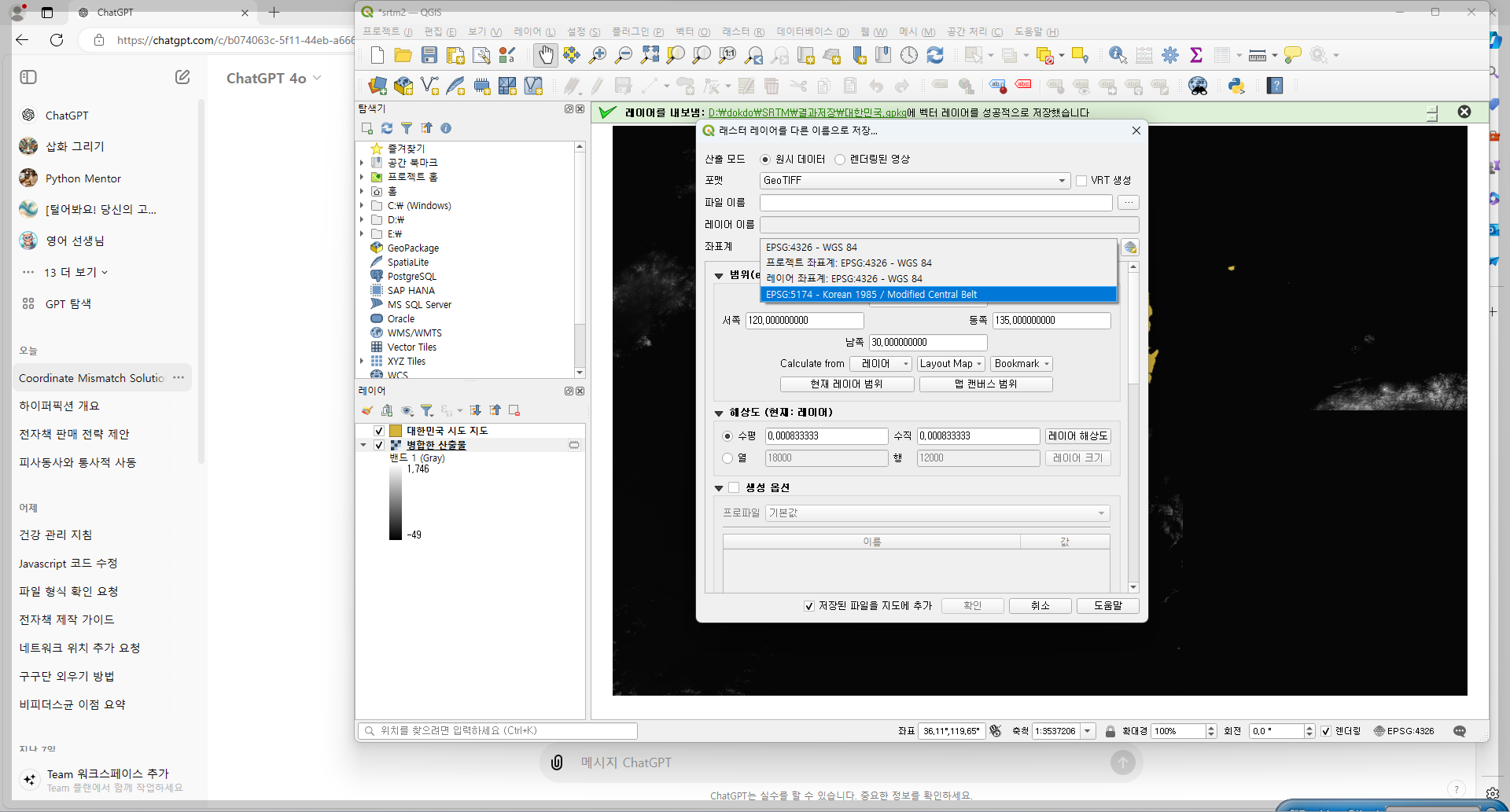This screenshot has width=1510, height=812.
Task: Click the 도움말 button in save dialog
Action: (1107, 606)
